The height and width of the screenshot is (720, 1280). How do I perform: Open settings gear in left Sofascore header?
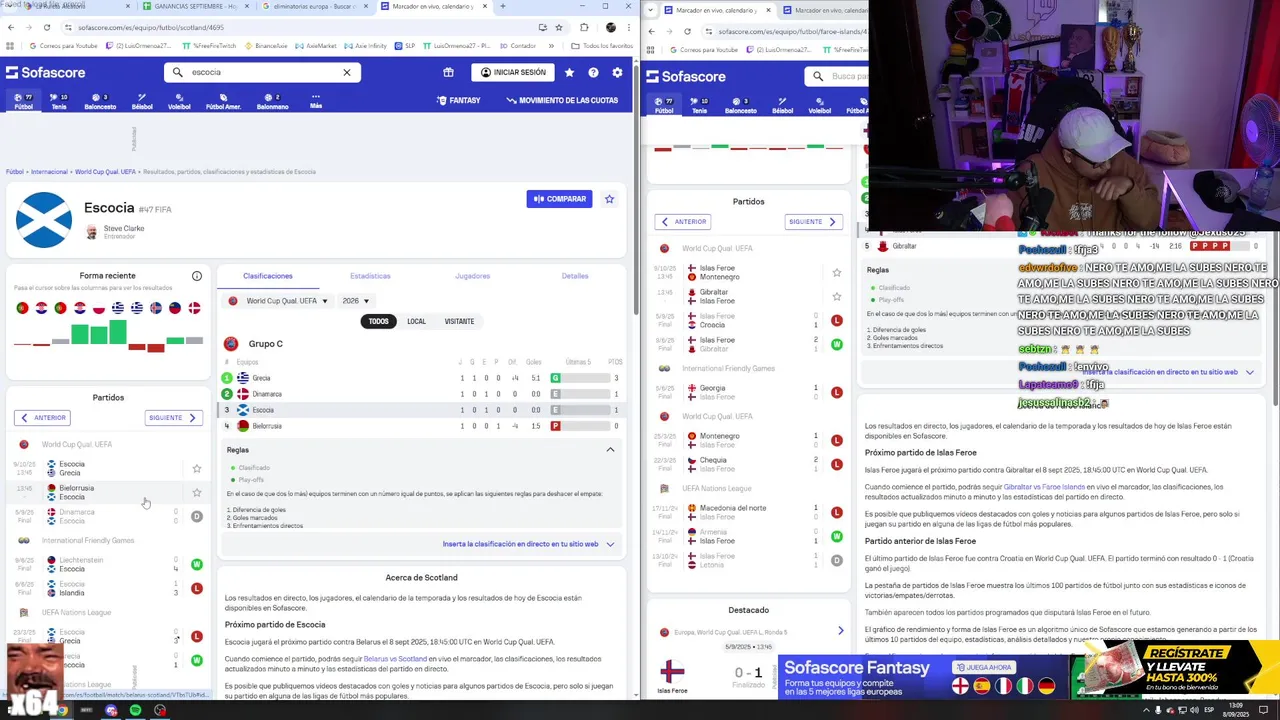[x=617, y=72]
